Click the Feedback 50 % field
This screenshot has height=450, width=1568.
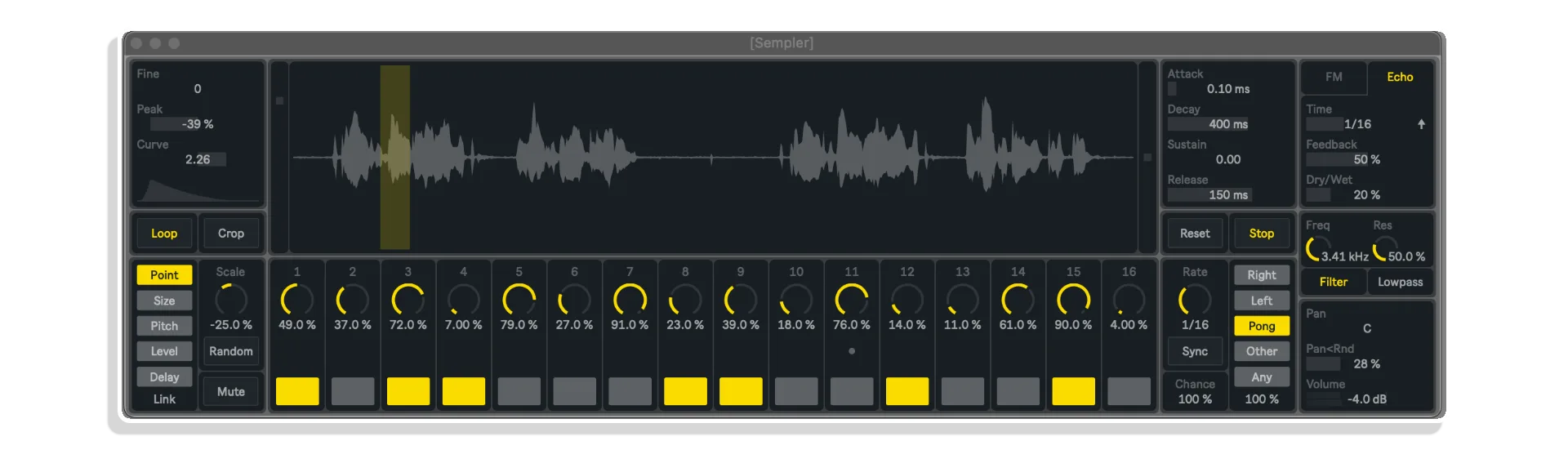(1366, 159)
